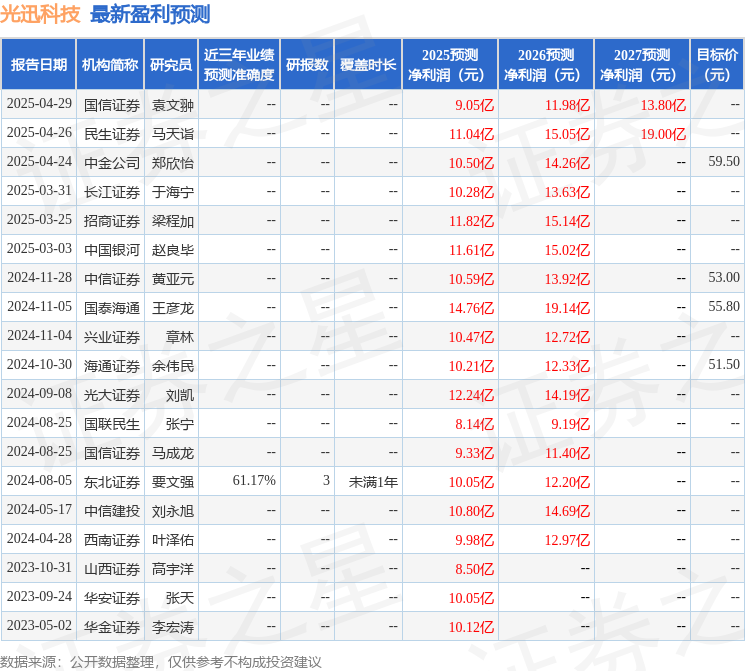Select the 兴业证券 cell
Screen dimensions: 745x671
[x=112, y=337]
